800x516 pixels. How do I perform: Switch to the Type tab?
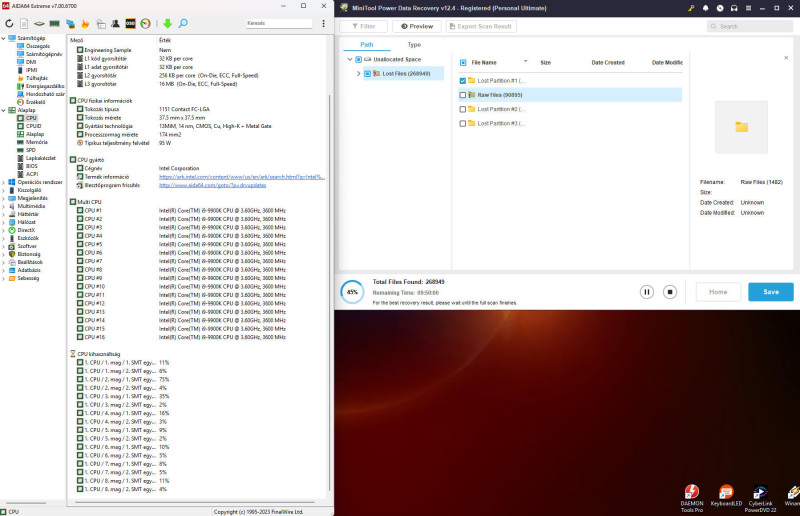[x=414, y=45]
